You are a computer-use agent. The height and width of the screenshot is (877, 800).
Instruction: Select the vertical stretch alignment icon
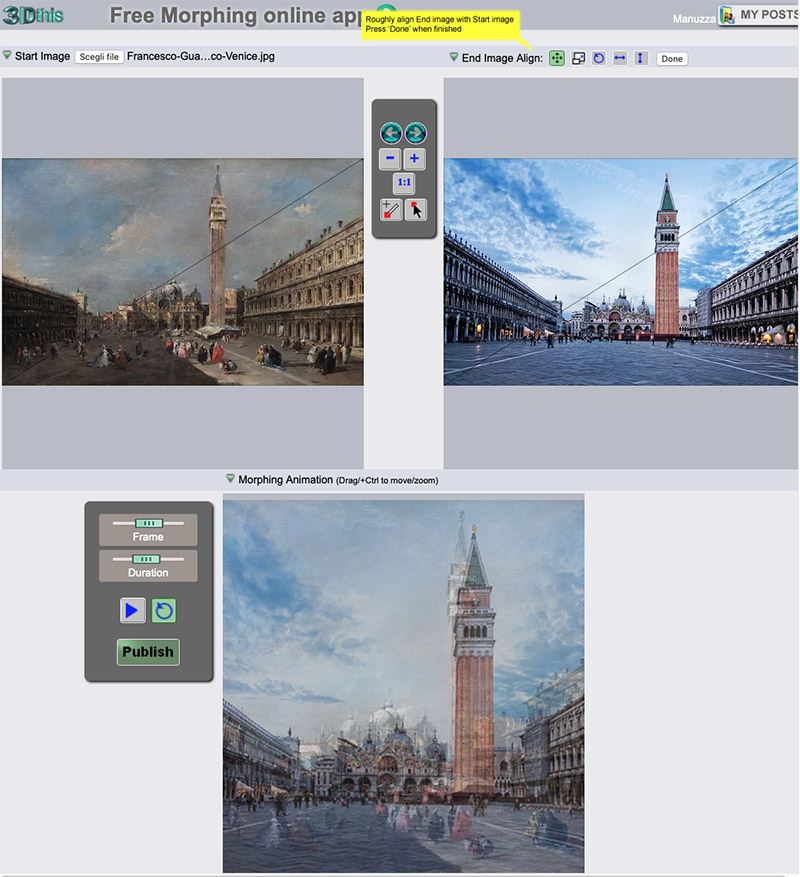(640, 58)
